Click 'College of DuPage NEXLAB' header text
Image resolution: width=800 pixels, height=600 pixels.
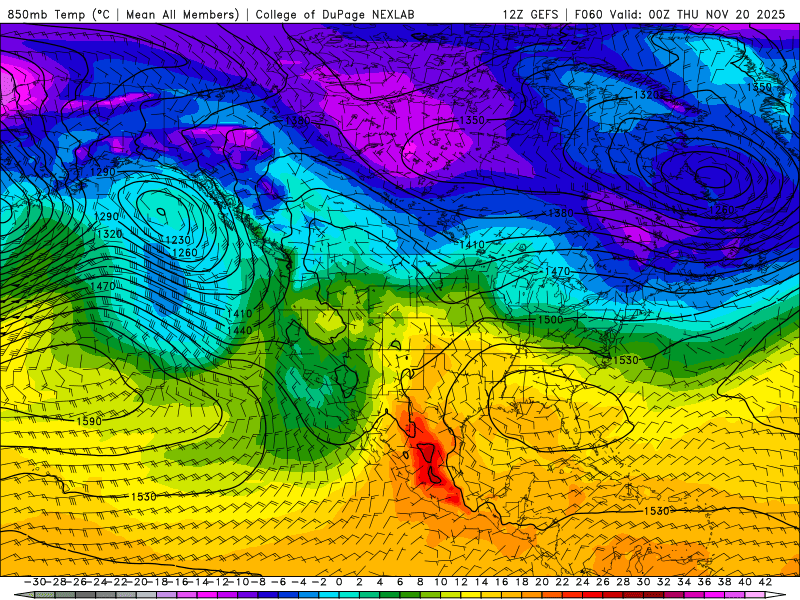[x=335, y=14]
